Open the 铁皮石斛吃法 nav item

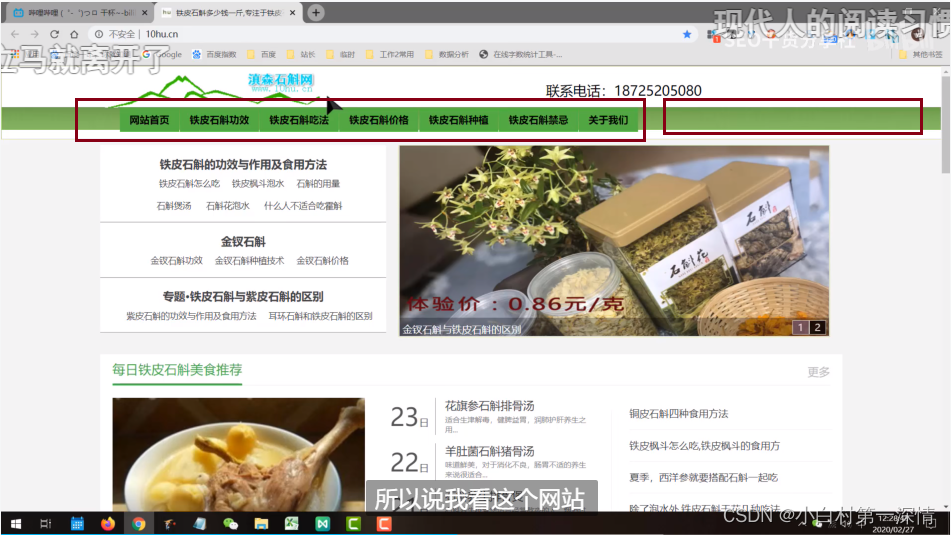tap(299, 120)
